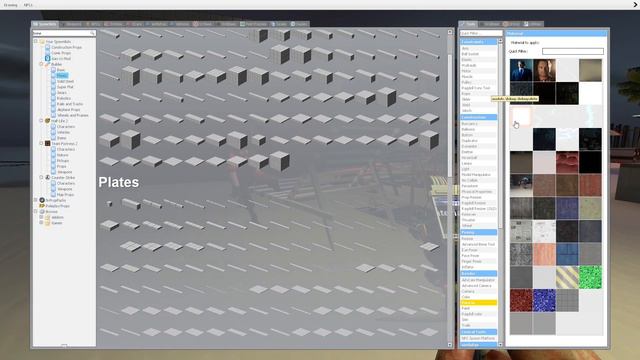
Task: Pick the yellow hazard stripe material
Action: click(x=567, y=277)
